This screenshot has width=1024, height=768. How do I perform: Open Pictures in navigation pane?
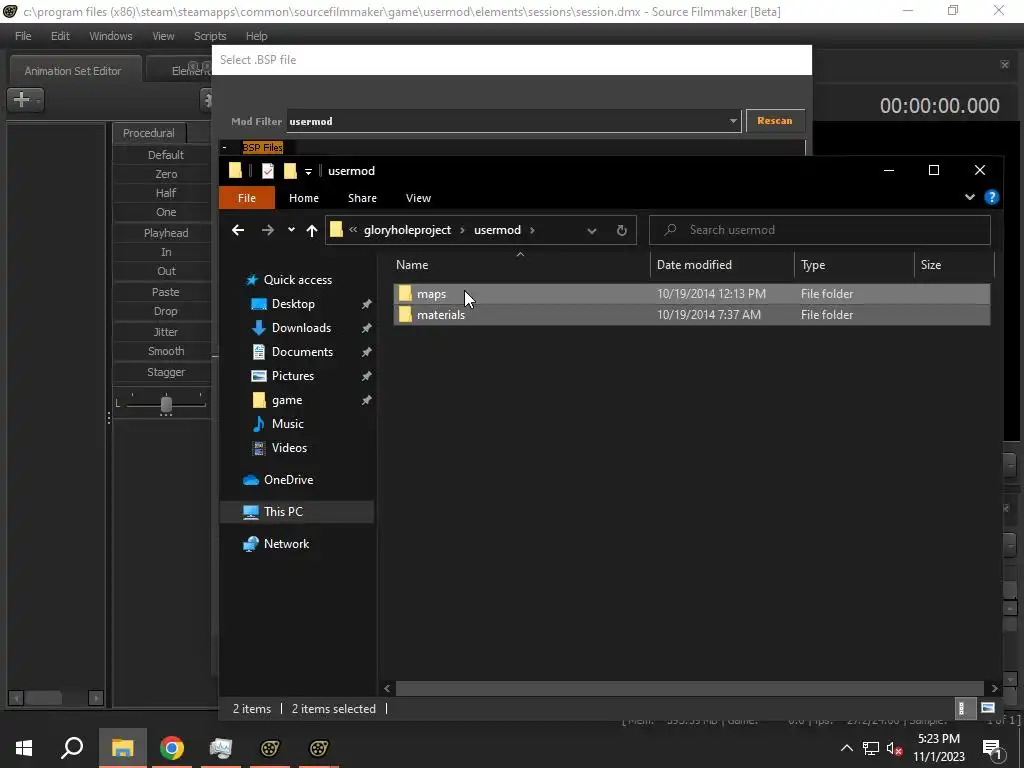(x=293, y=376)
